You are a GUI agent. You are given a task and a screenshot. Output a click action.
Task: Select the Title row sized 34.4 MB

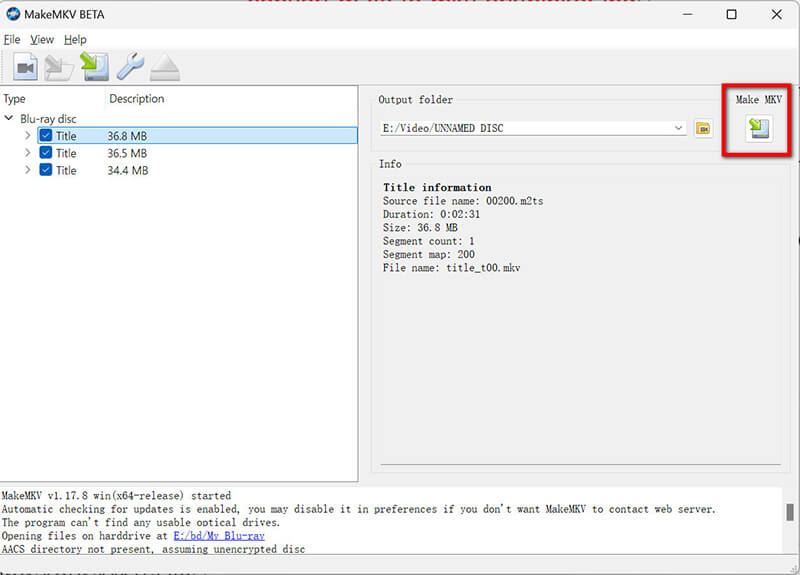197,170
